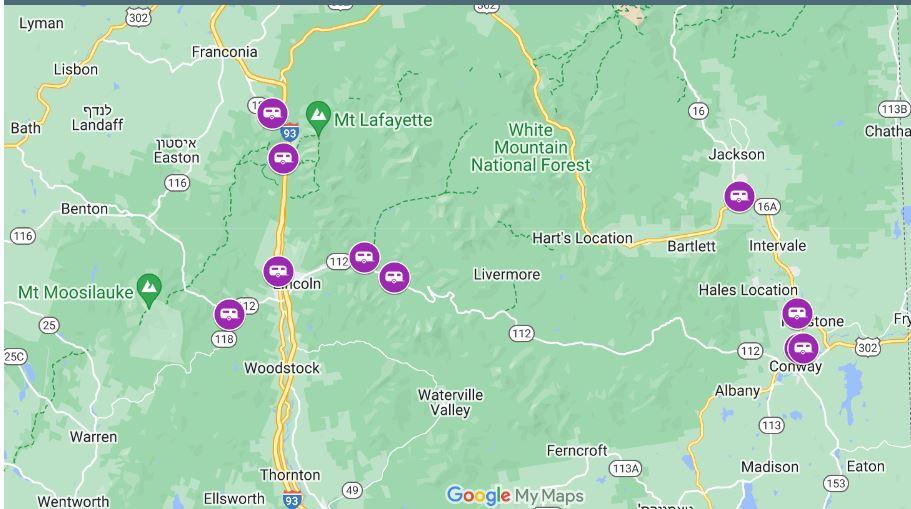Click the Franconia town label
The width and height of the screenshot is (911, 509).
coord(224,52)
